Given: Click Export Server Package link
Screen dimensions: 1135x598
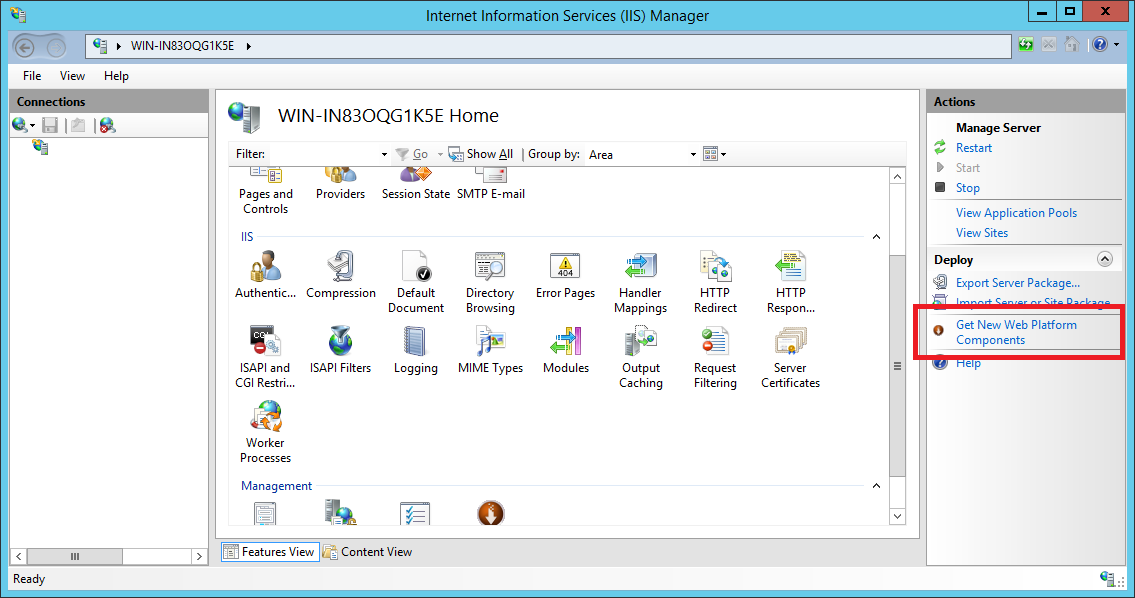Looking at the screenshot, I should pyautogui.click(x=1018, y=283).
